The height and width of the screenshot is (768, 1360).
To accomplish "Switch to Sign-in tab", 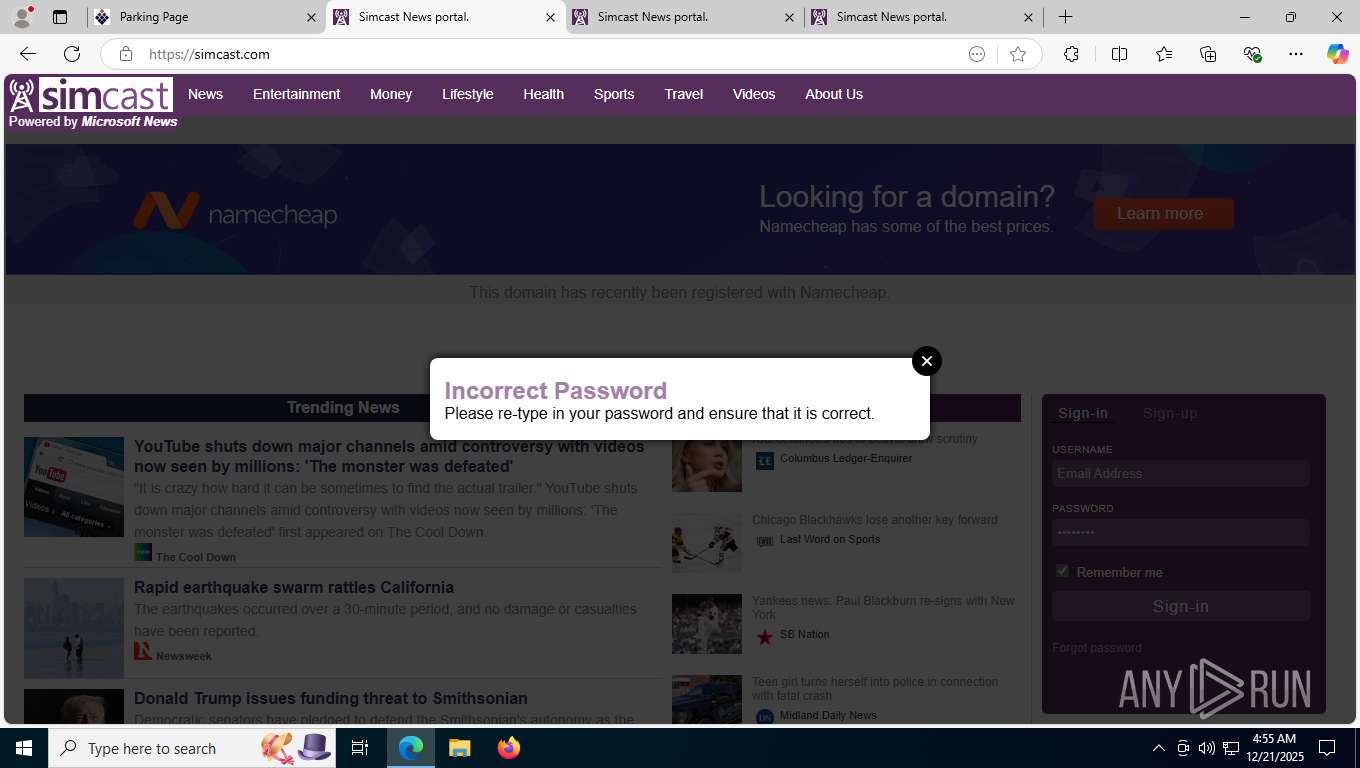I will 1083,413.
